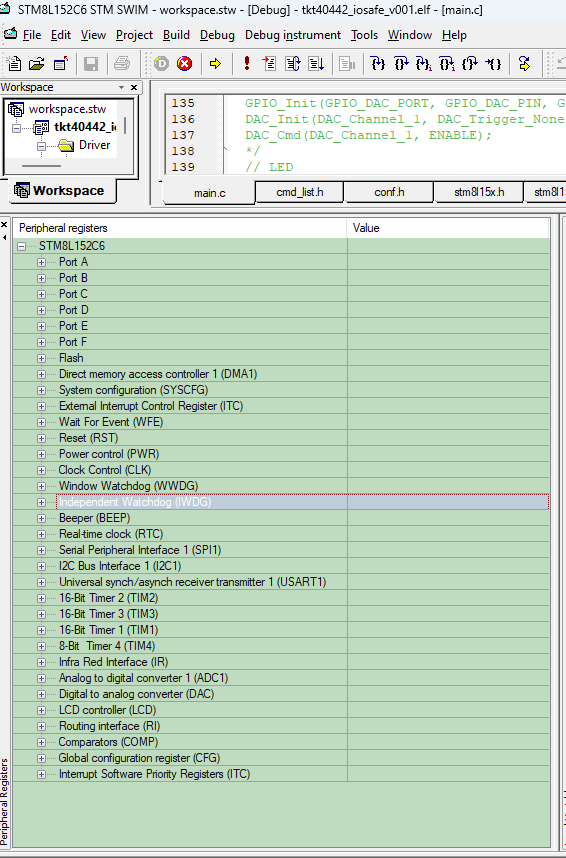
Task: Click the Value column header
Action: pyautogui.click(x=448, y=228)
